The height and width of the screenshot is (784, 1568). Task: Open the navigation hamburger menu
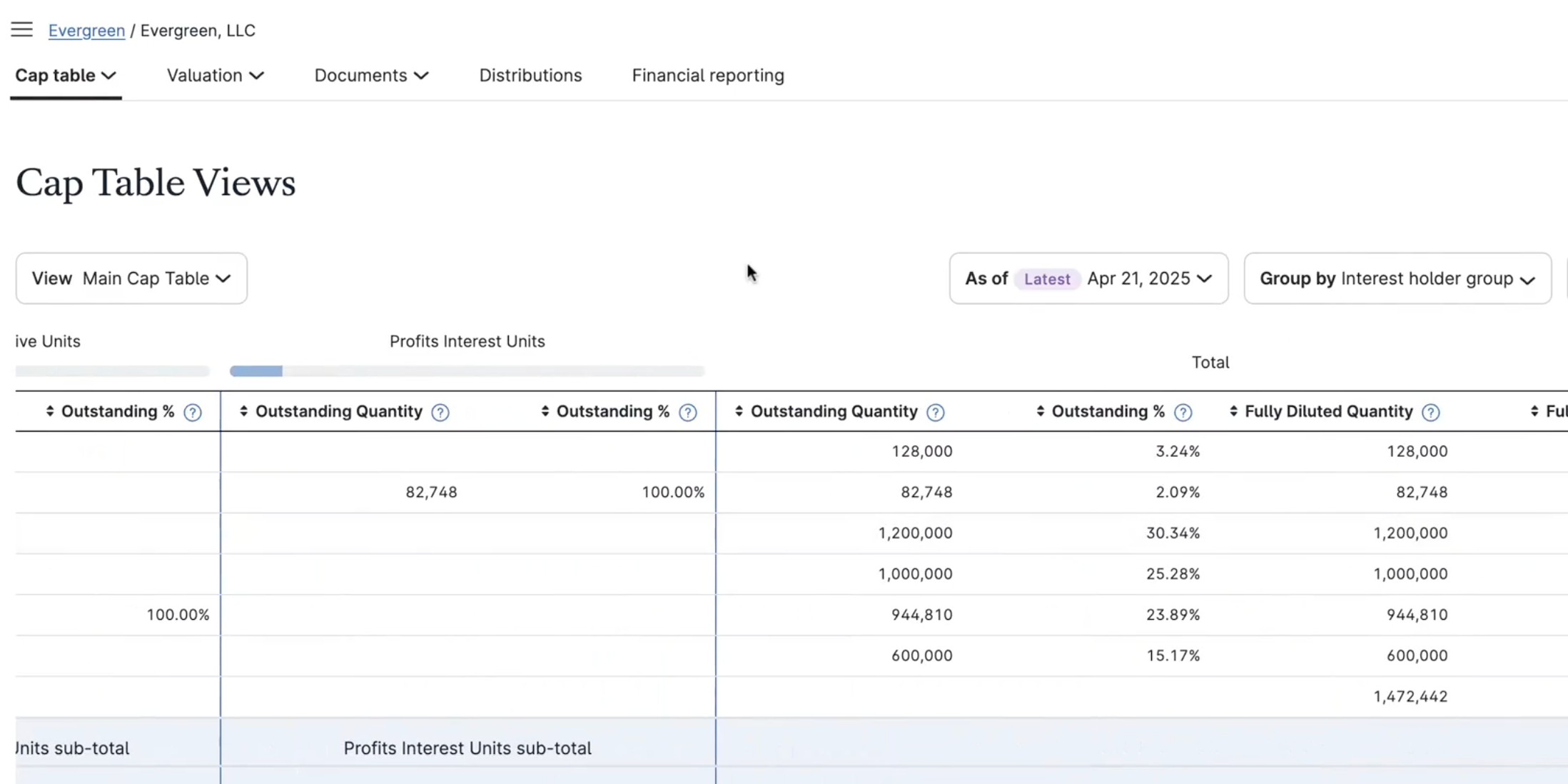(21, 29)
